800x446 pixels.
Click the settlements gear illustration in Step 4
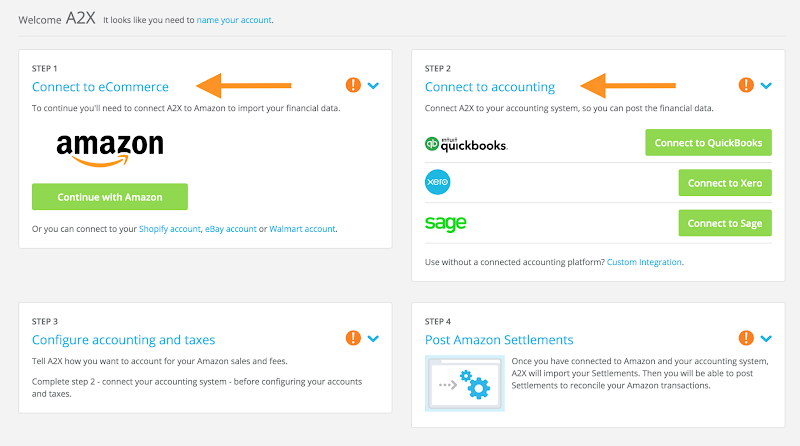click(x=465, y=383)
